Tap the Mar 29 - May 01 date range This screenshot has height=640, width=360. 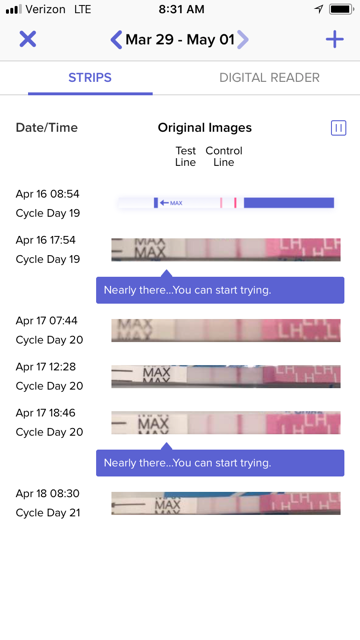[180, 40]
